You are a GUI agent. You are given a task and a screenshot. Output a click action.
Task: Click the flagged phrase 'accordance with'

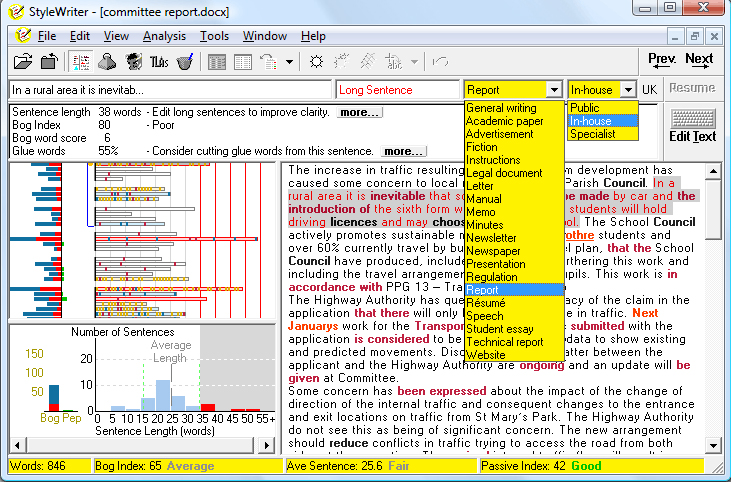(335, 287)
